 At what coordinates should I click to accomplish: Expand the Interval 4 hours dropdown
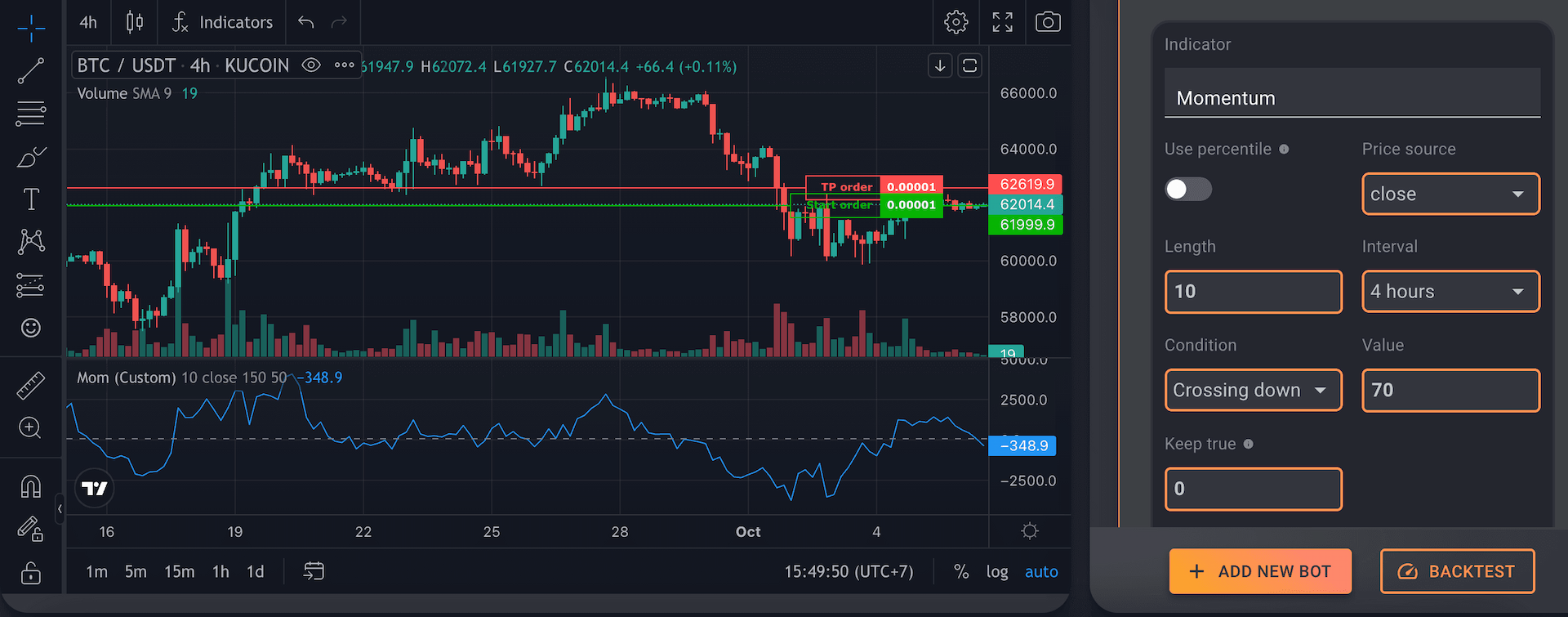click(1450, 292)
